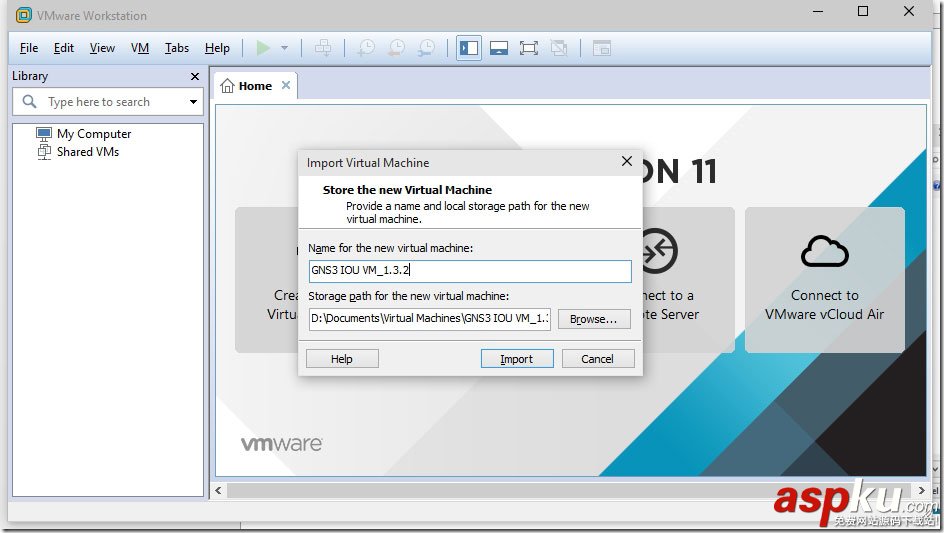This screenshot has height=533, width=944.
Task: Click the horizontal scrollbar right arrow
Action: (x=921, y=491)
